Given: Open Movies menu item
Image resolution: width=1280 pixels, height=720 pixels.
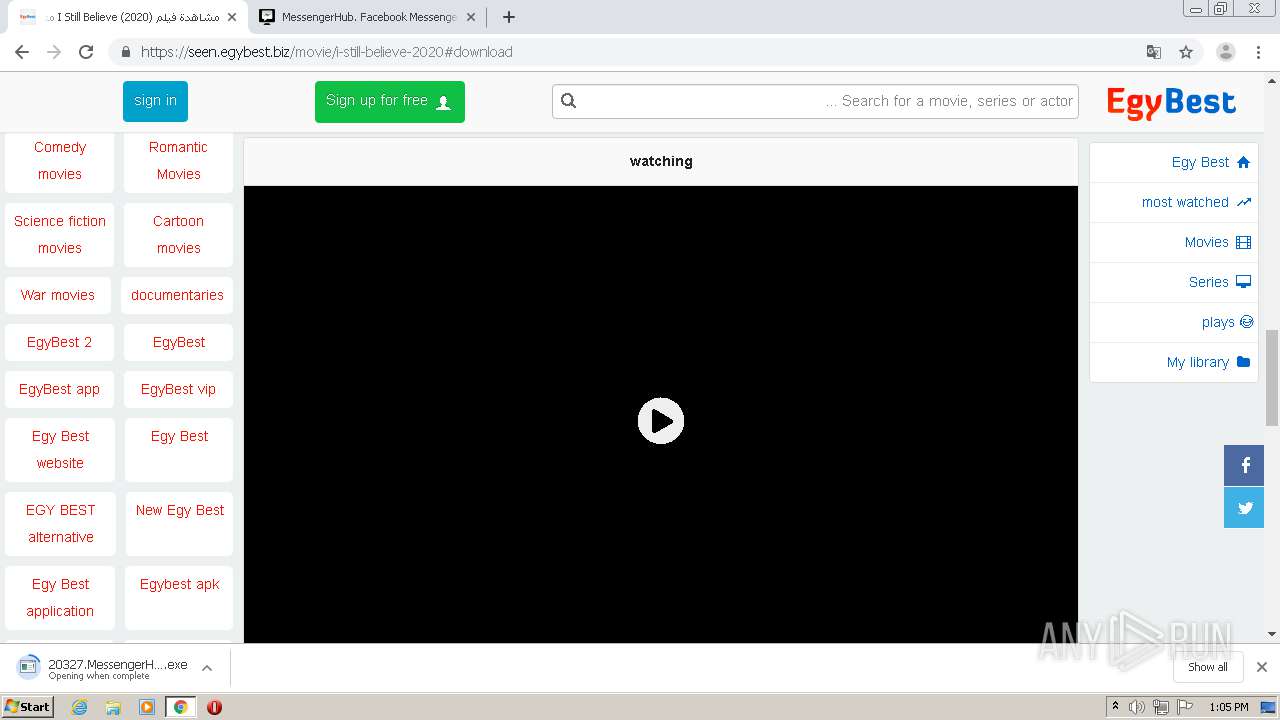Looking at the screenshot, I should click(x=1173, y=242).
